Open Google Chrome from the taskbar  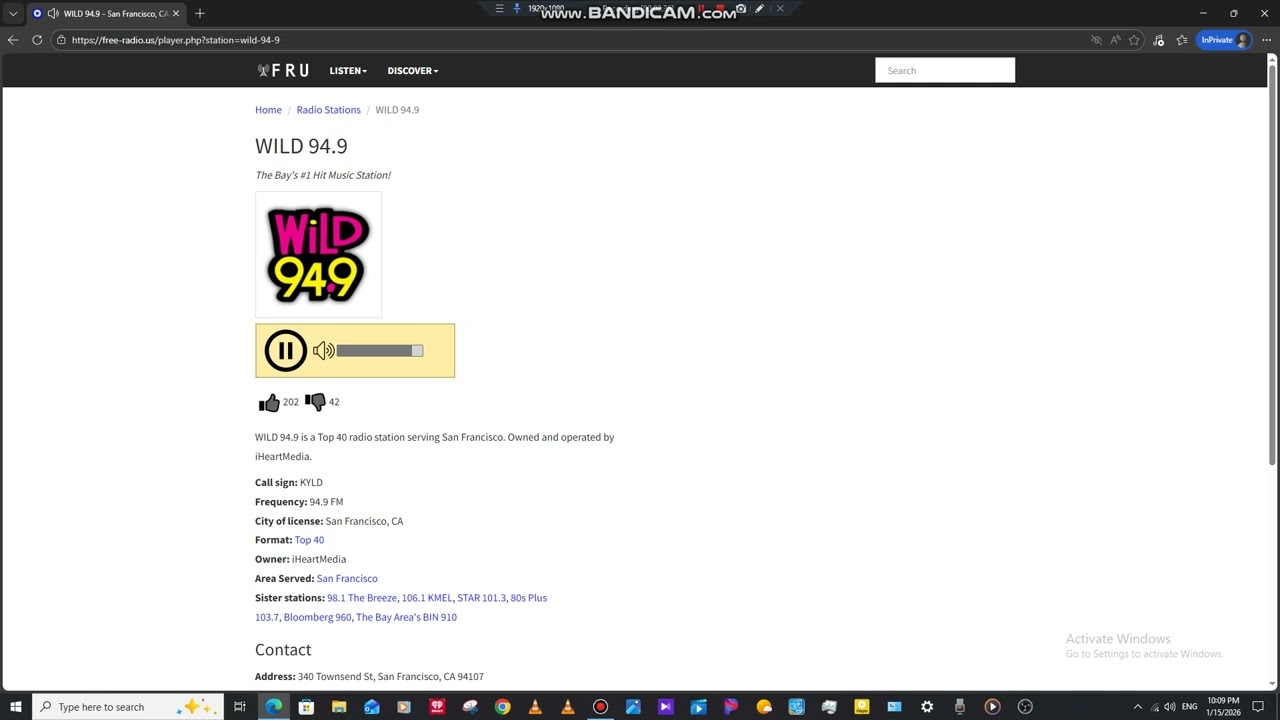502,707
